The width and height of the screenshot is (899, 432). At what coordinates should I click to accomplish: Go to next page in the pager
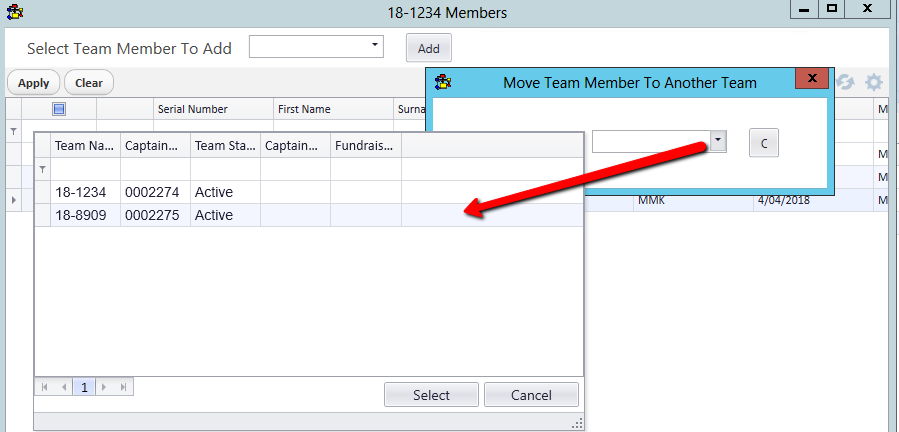(x=105, y=386)
